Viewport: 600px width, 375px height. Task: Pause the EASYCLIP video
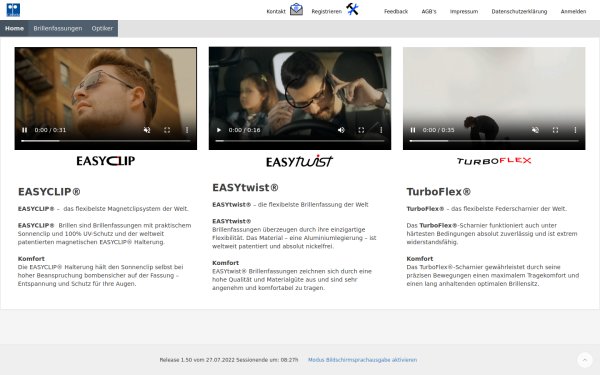[x=24, y=130]
